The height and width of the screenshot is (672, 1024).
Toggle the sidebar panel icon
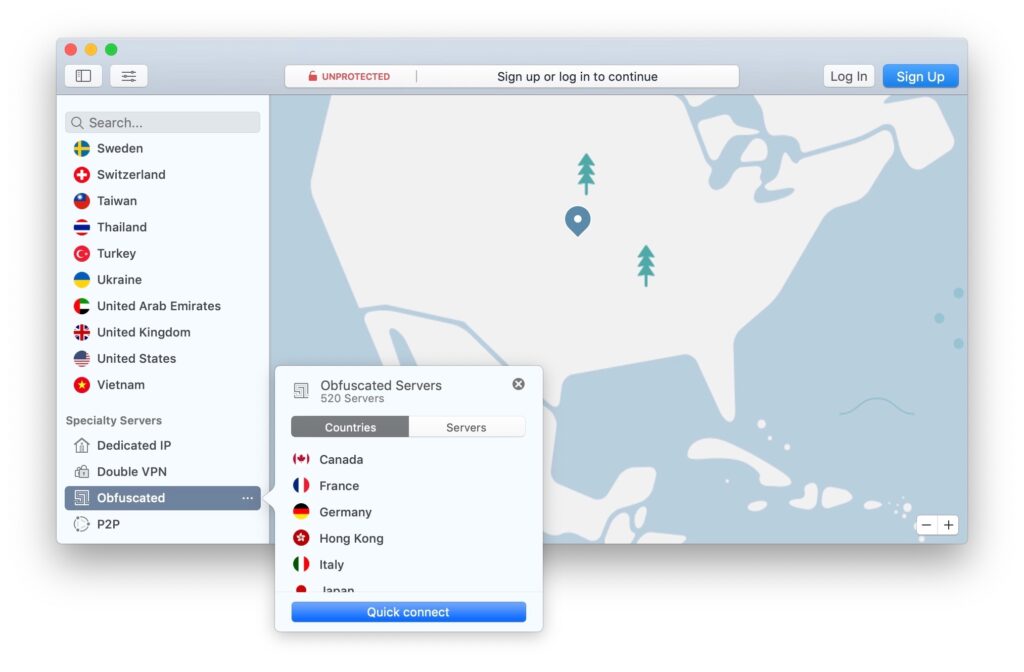tap(83, 76)
